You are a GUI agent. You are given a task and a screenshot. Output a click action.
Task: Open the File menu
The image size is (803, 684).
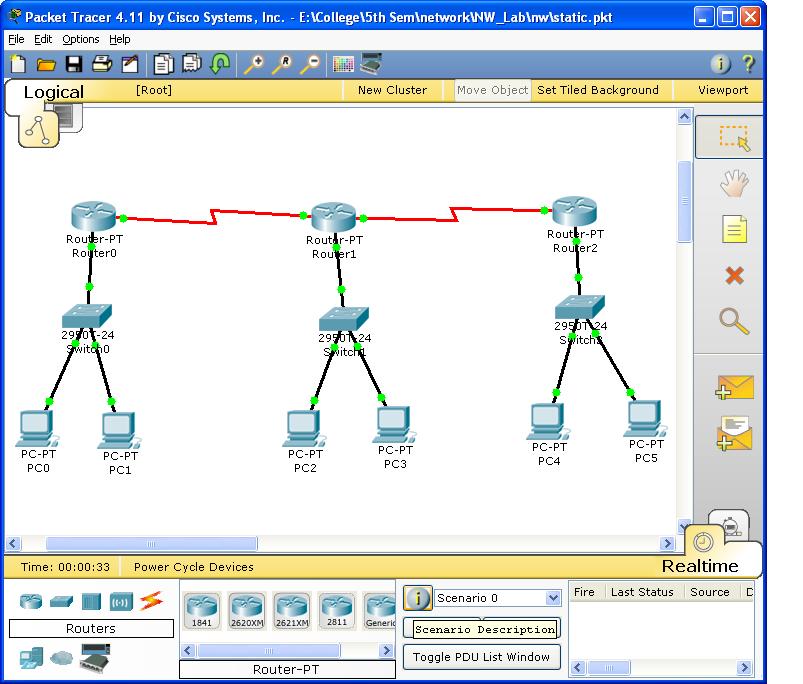pos(16,39)
